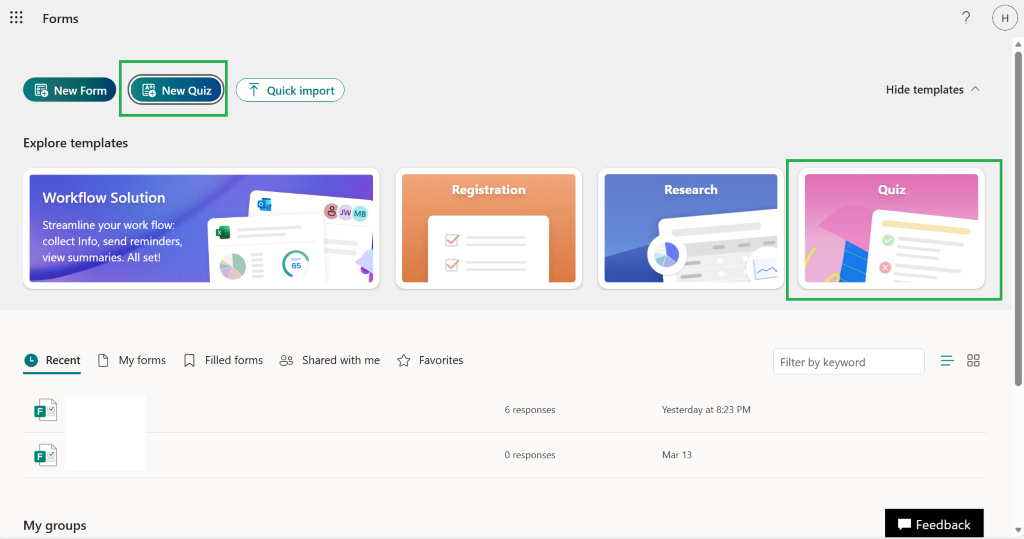Open the help question mark icon
This screenshot has height=539, width=1024.
pos(966,18)
